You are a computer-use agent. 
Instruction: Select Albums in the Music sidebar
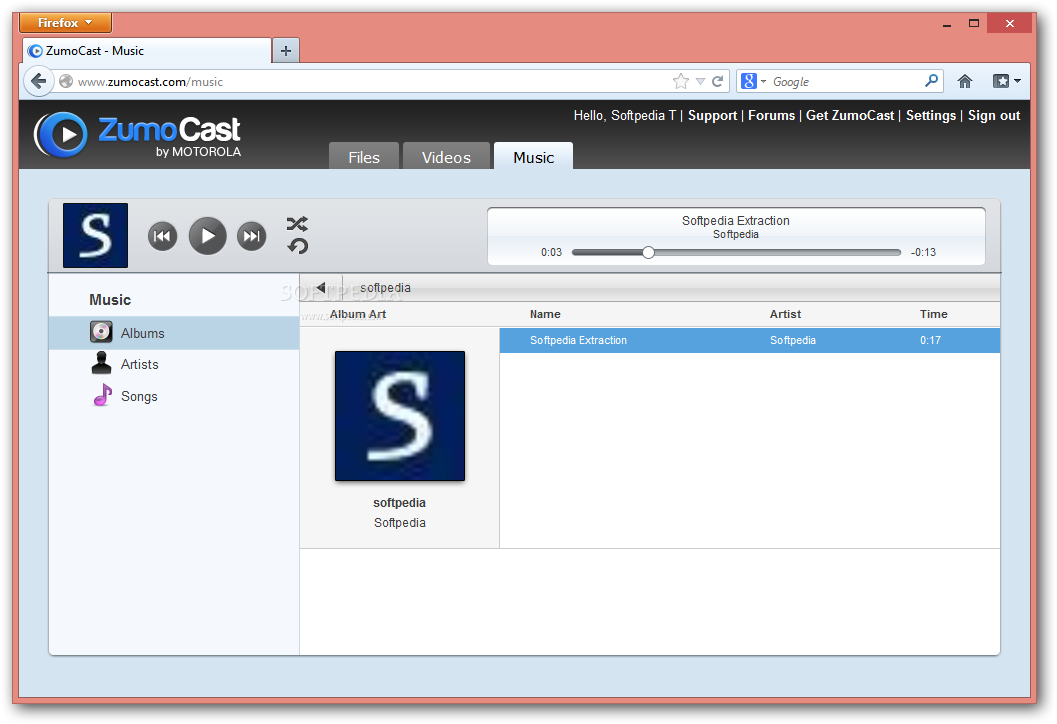click(x=174, y=333)
